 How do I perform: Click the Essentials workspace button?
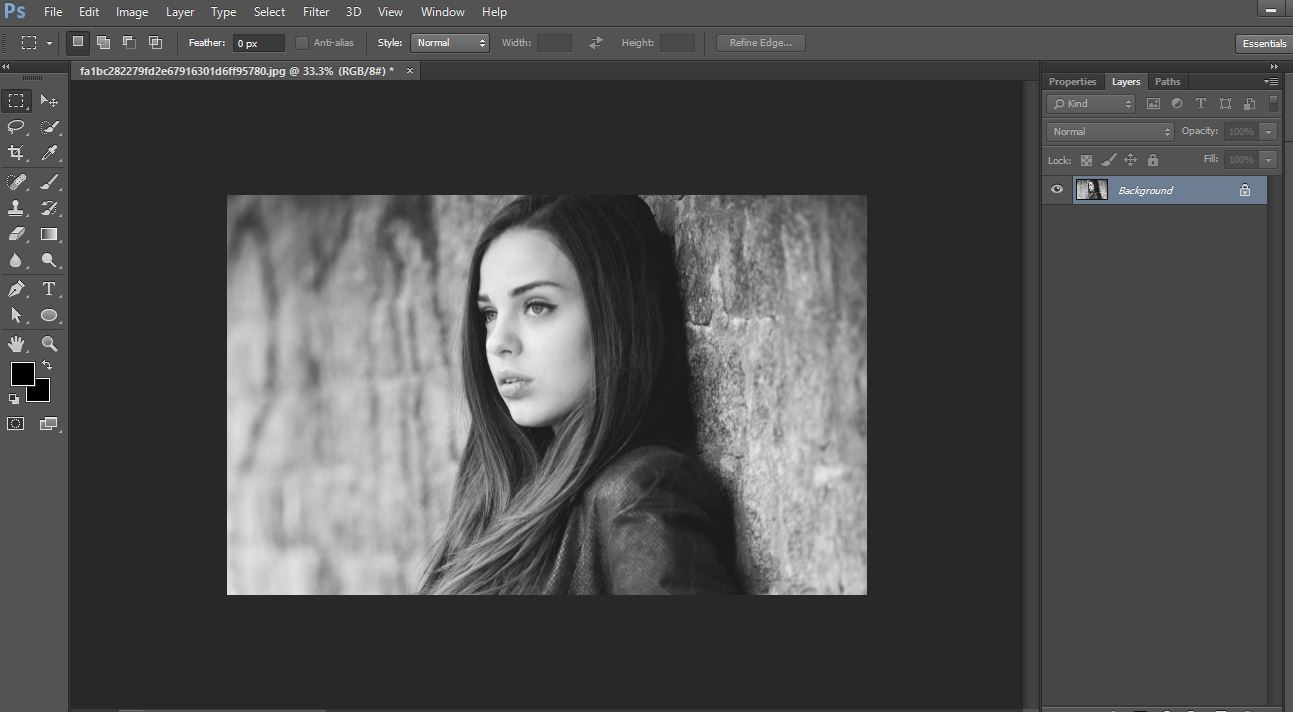point(1264,44)
